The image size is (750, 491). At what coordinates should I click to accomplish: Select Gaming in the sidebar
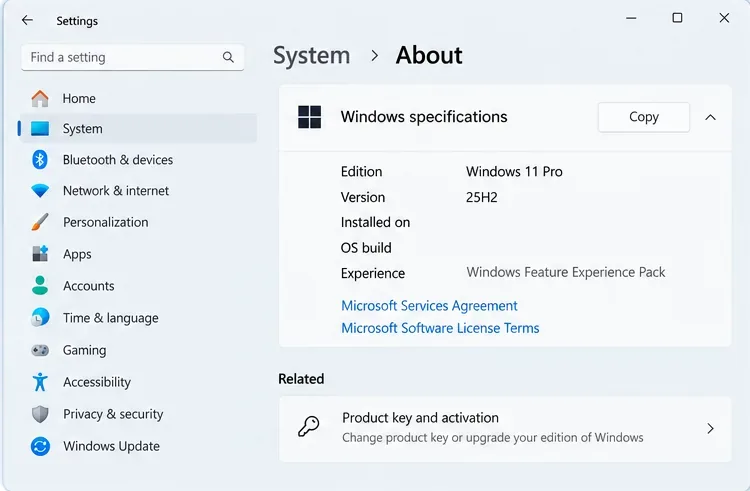[139, 350]
